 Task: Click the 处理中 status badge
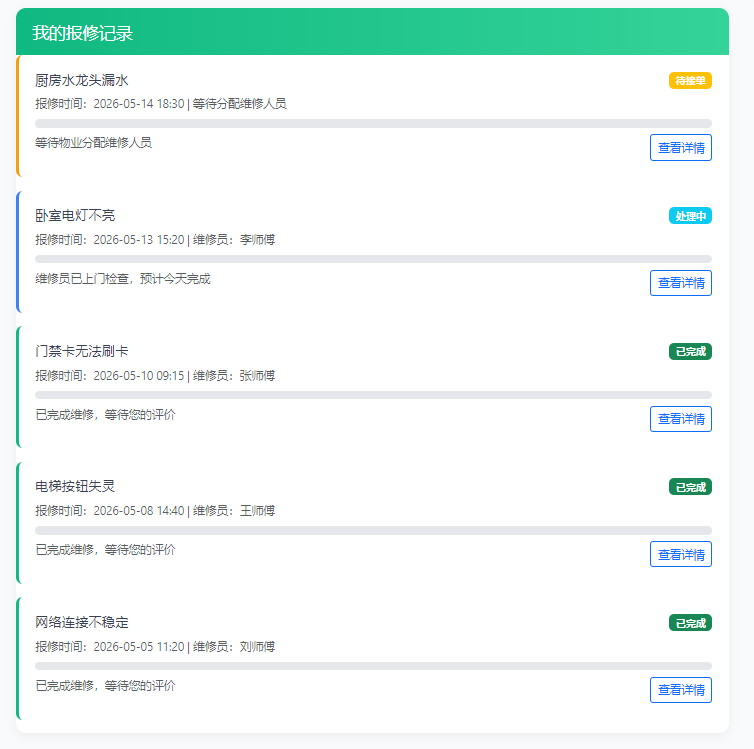click(690, 216)
